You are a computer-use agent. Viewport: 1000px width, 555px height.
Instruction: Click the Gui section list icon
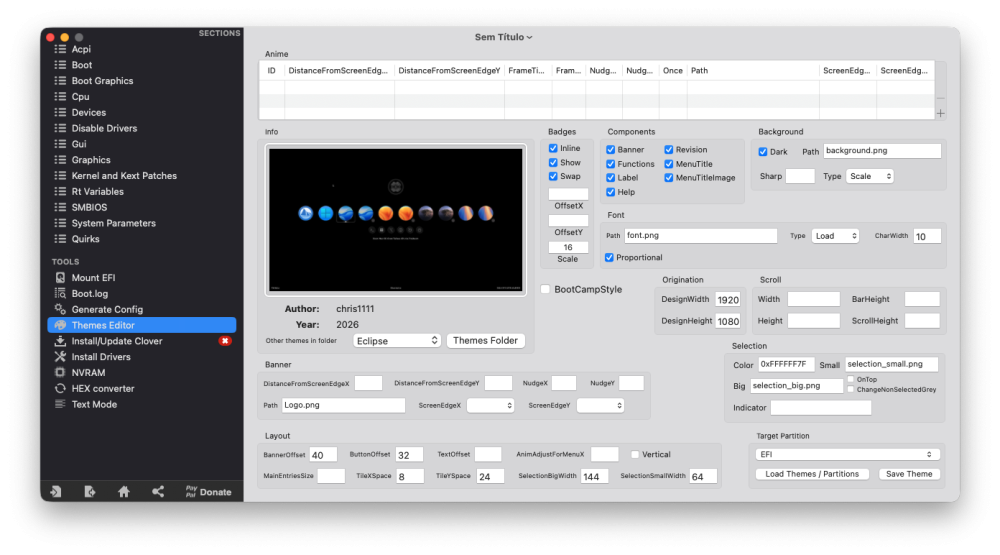60,144
